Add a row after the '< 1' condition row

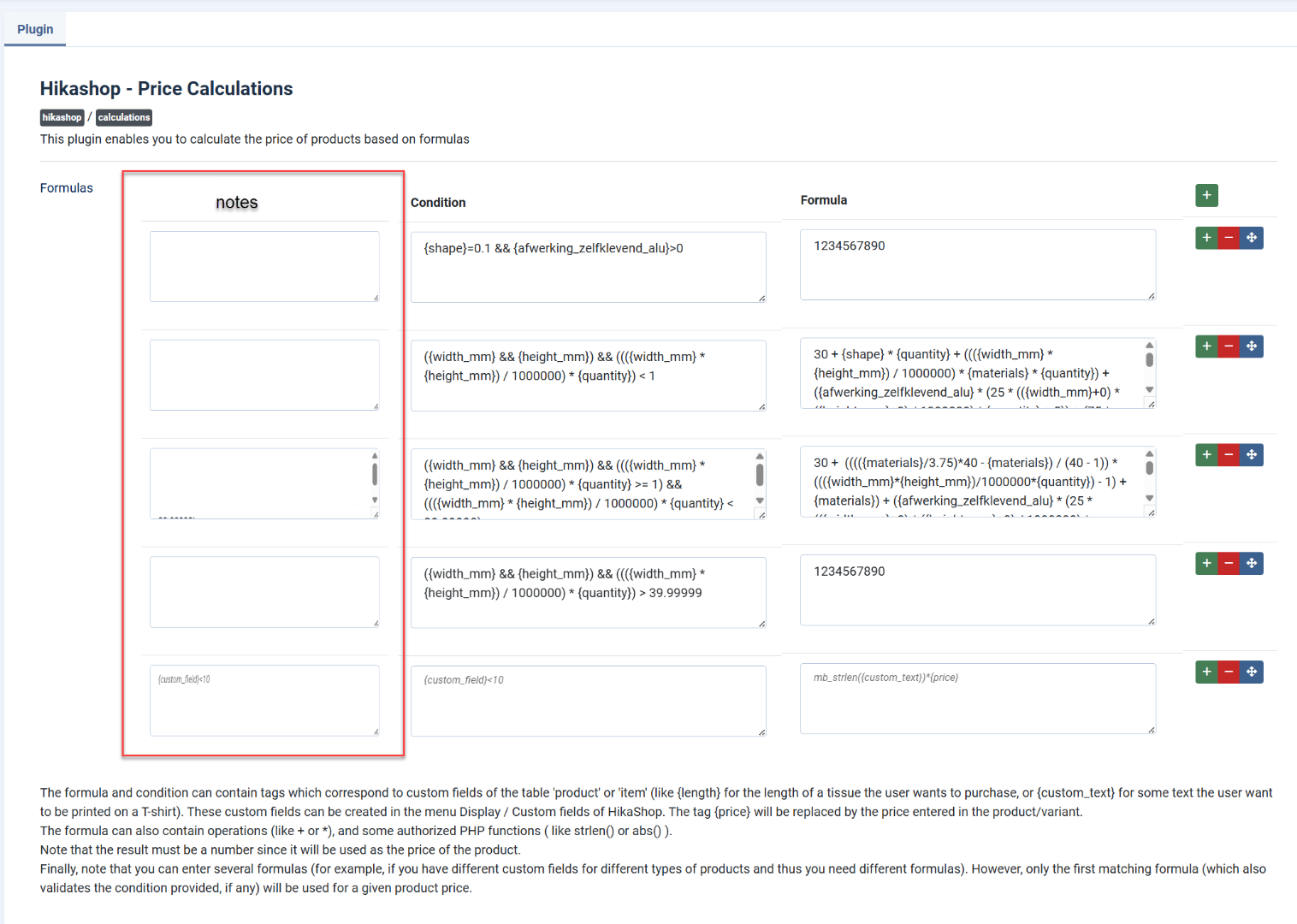tap(1206, 346)
